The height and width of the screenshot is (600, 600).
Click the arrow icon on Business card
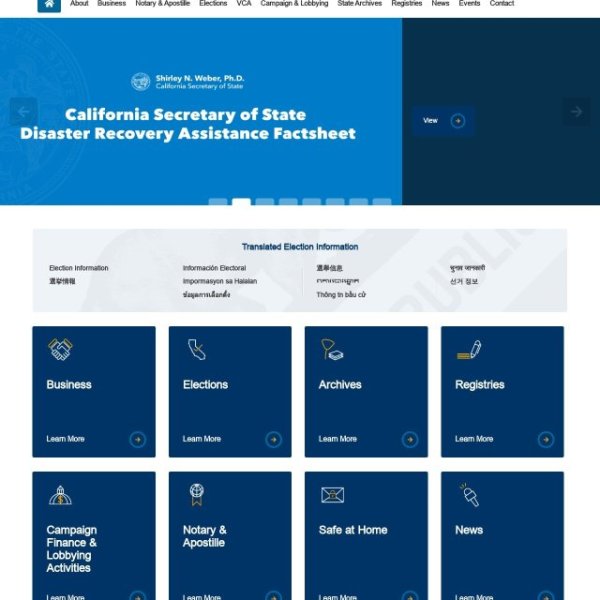tap(138, 440)
